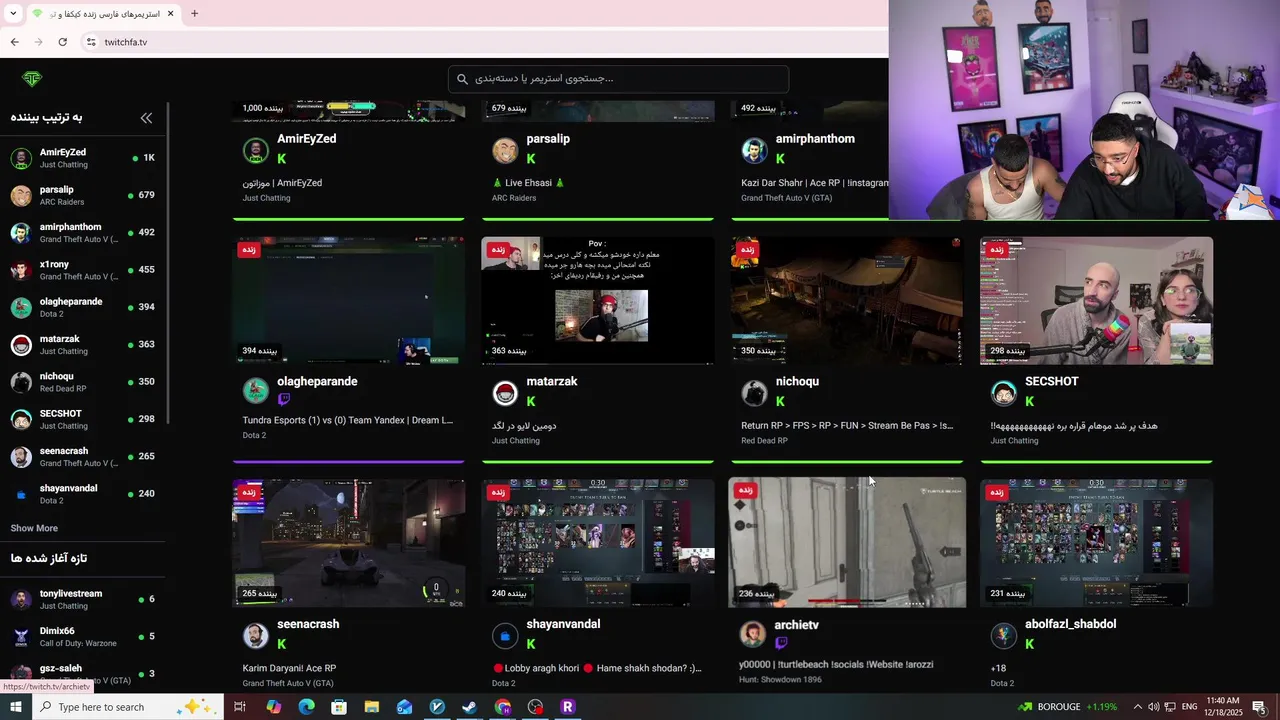Click Hunt: Showdown 1896 category text
This screenshot has height=720, width=1280.
[x=780, y=680]
